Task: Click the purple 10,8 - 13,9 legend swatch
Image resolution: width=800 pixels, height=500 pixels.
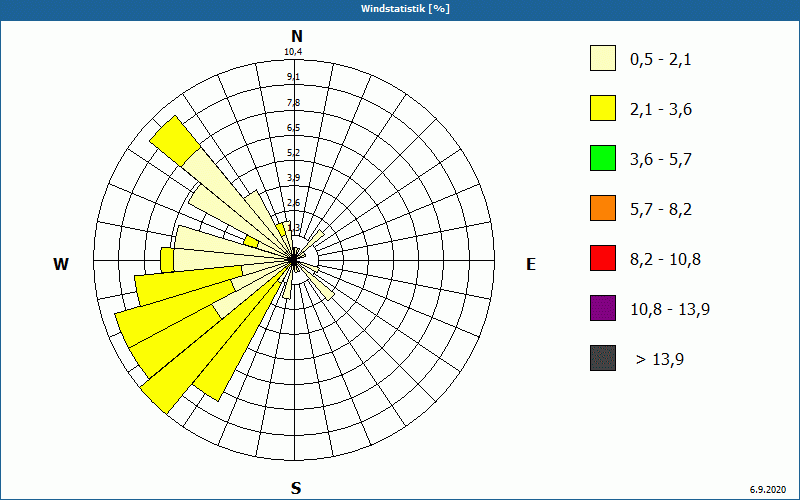Action: point(603,308)
